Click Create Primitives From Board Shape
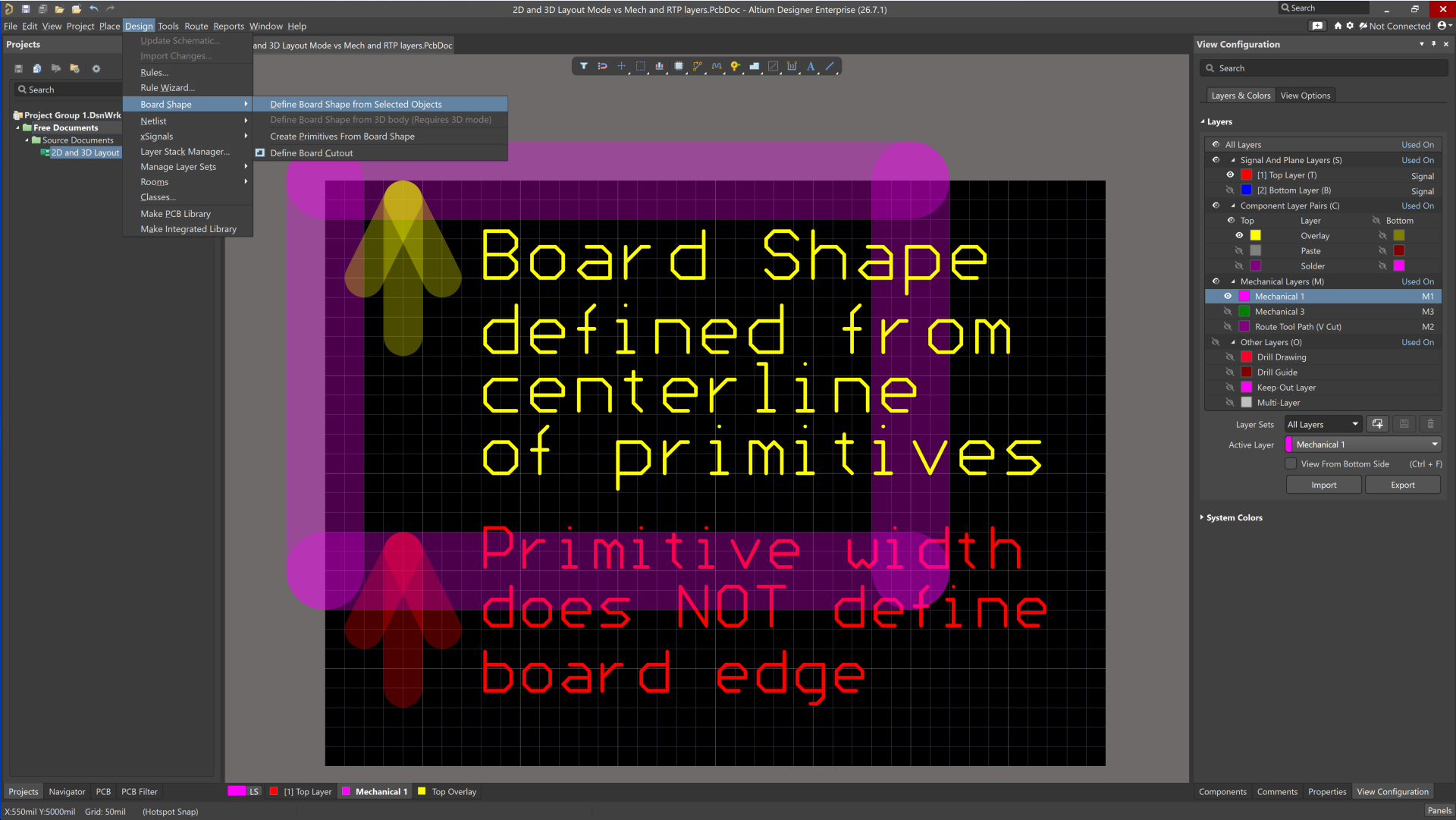This screenshot has width=1456, height=820. pos(379,137)
